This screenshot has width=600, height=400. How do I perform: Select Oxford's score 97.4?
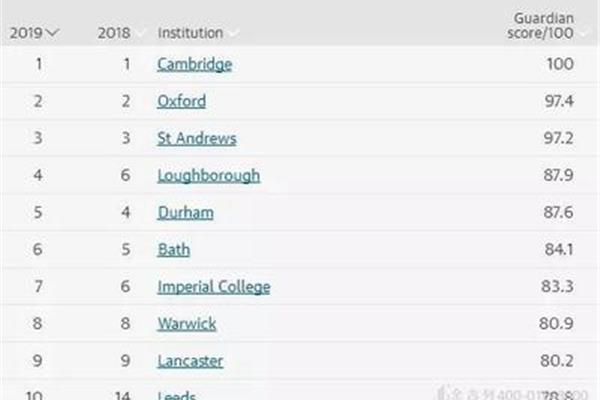point(559,101)
